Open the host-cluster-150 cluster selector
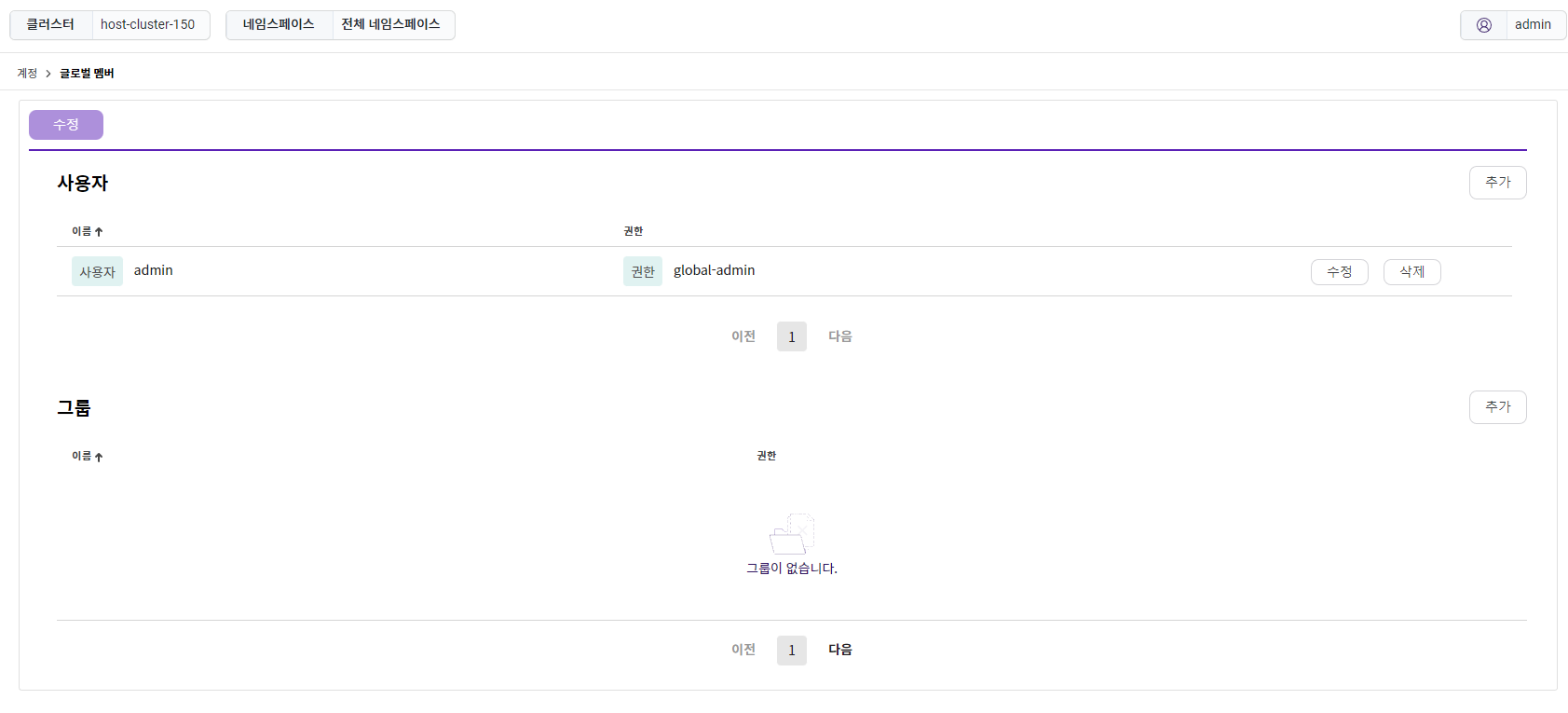 [x=148, y=25]
